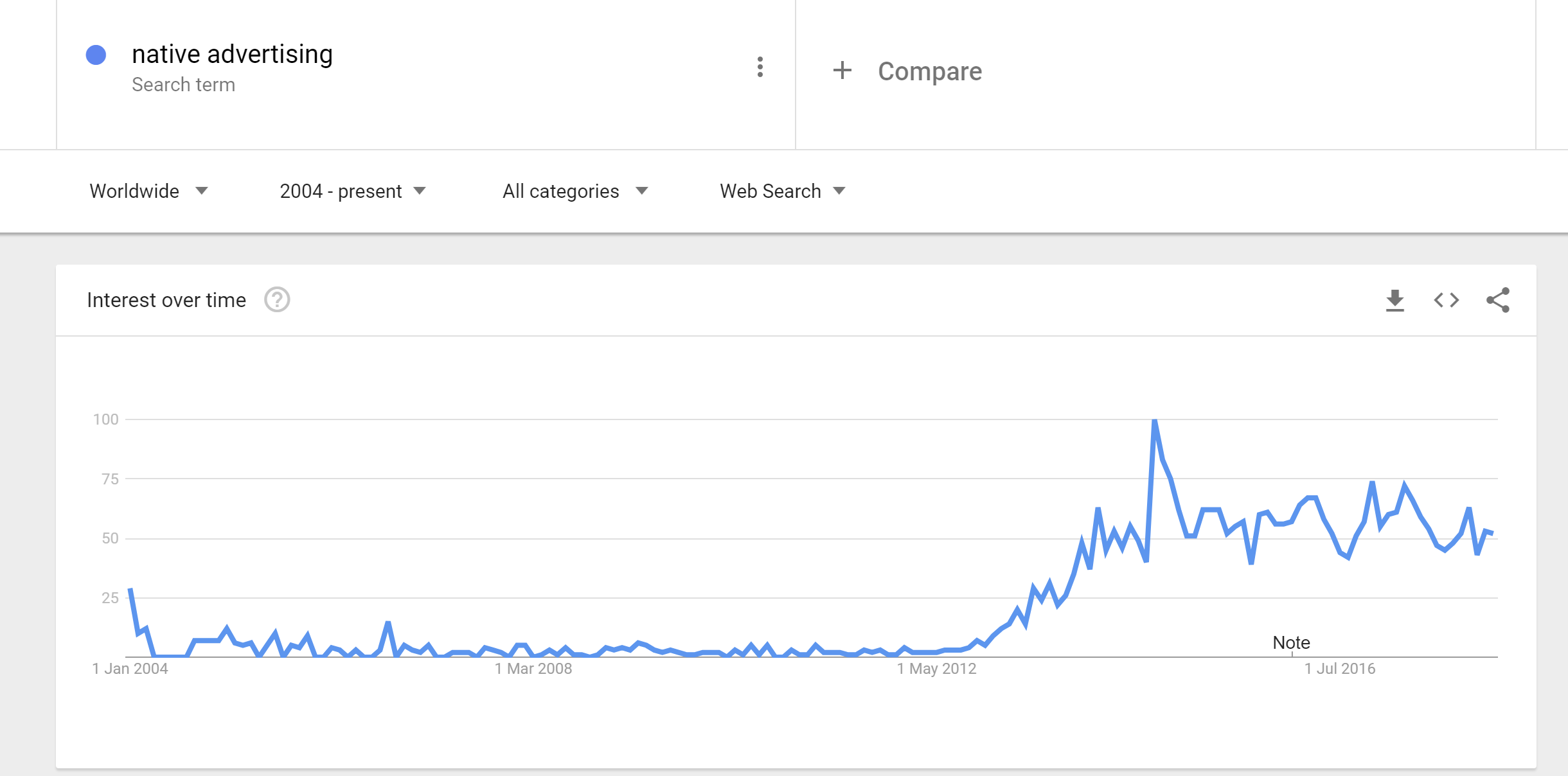Click the three-dot menu icon for search term

[x=762, y=67]
